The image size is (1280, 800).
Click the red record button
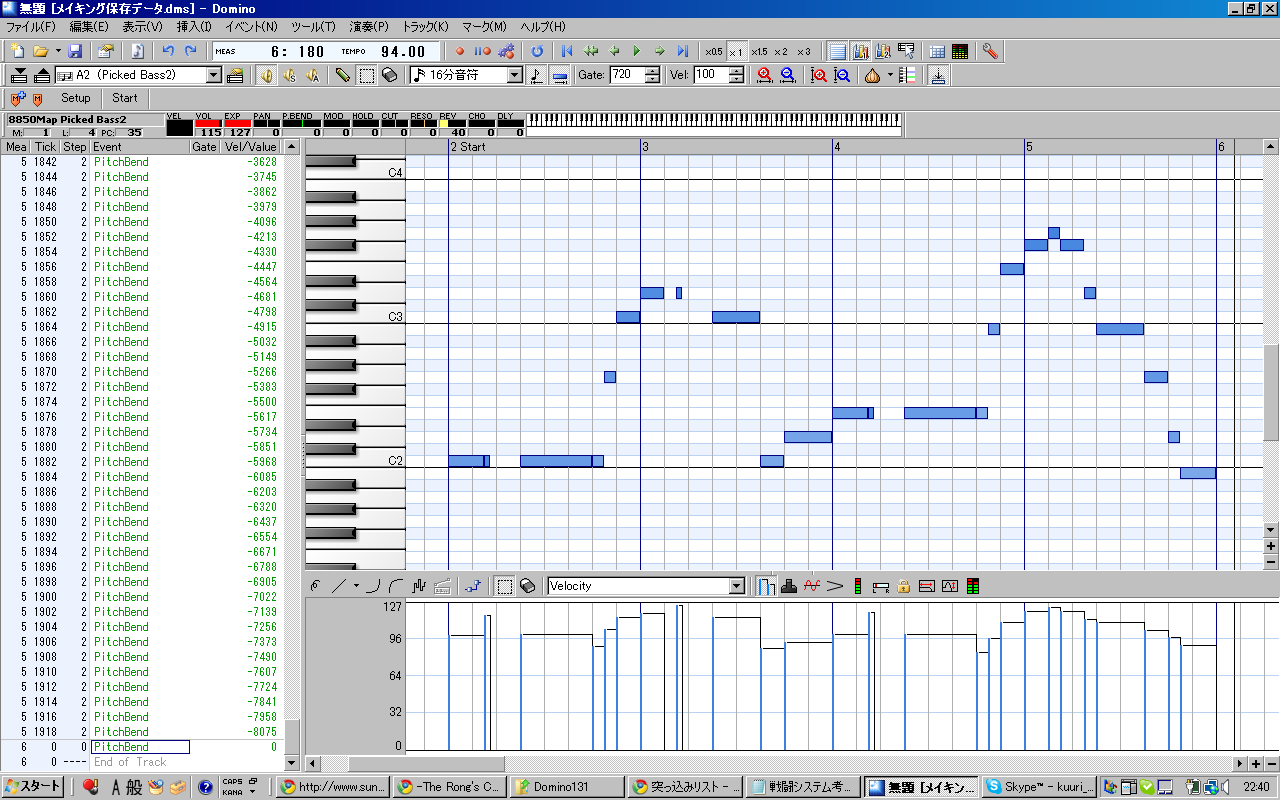460,51
